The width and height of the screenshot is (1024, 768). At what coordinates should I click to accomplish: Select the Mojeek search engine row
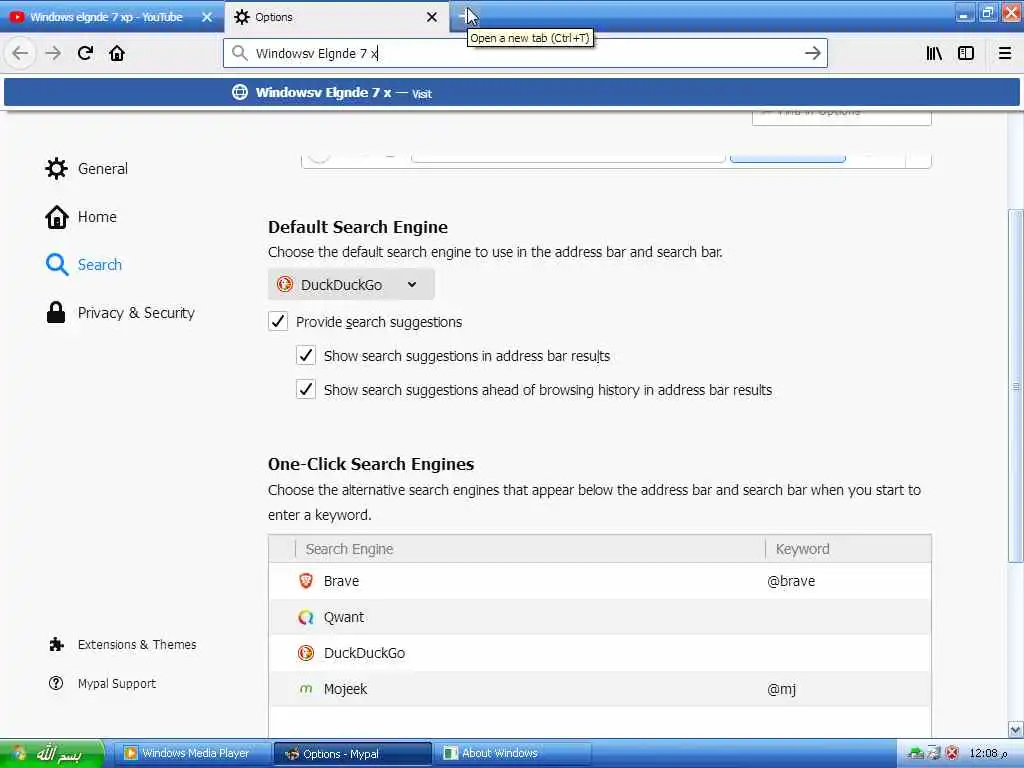[x=600, y=688]
